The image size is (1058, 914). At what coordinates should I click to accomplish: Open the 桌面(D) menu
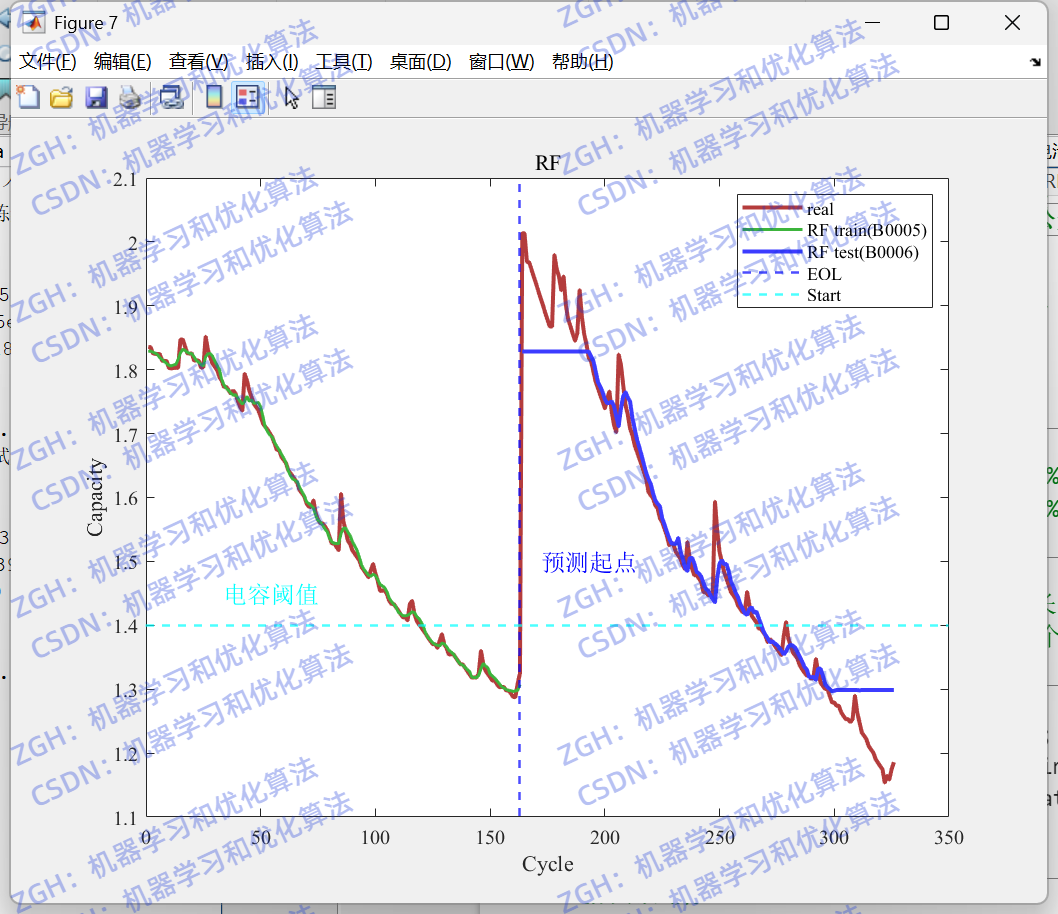(420, 62)
